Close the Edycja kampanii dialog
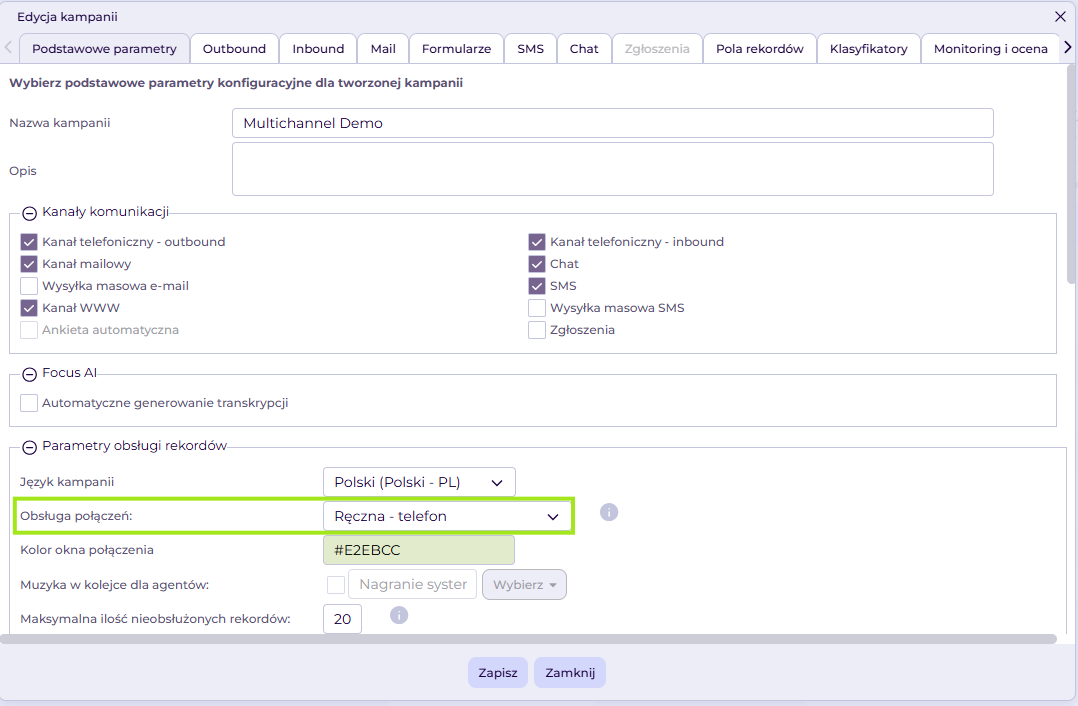The height and width of the screenshot is (706, 1078). point(1060,16)
